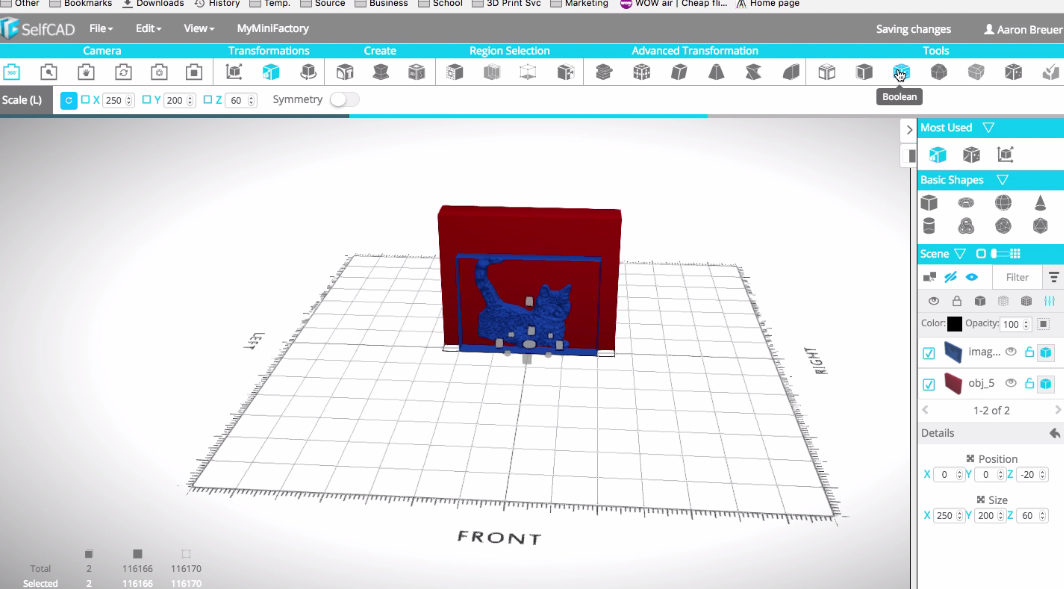Click the Details back arrow icon
The width and height of the screenshot is (1064, 589).
[x=1054, y=433]
